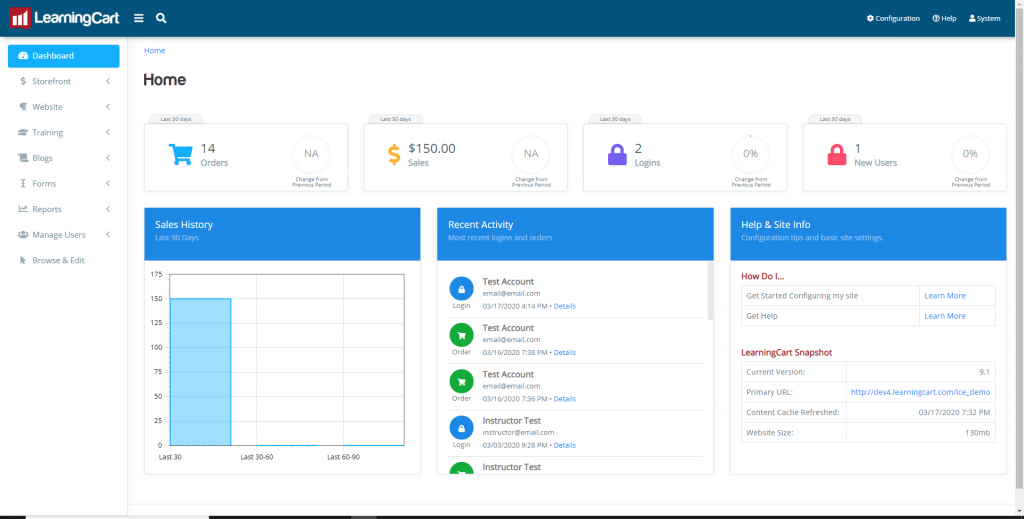Click the Orders shopping cart icon
This screenshot has height=519, width=1024.
[180, 155]
